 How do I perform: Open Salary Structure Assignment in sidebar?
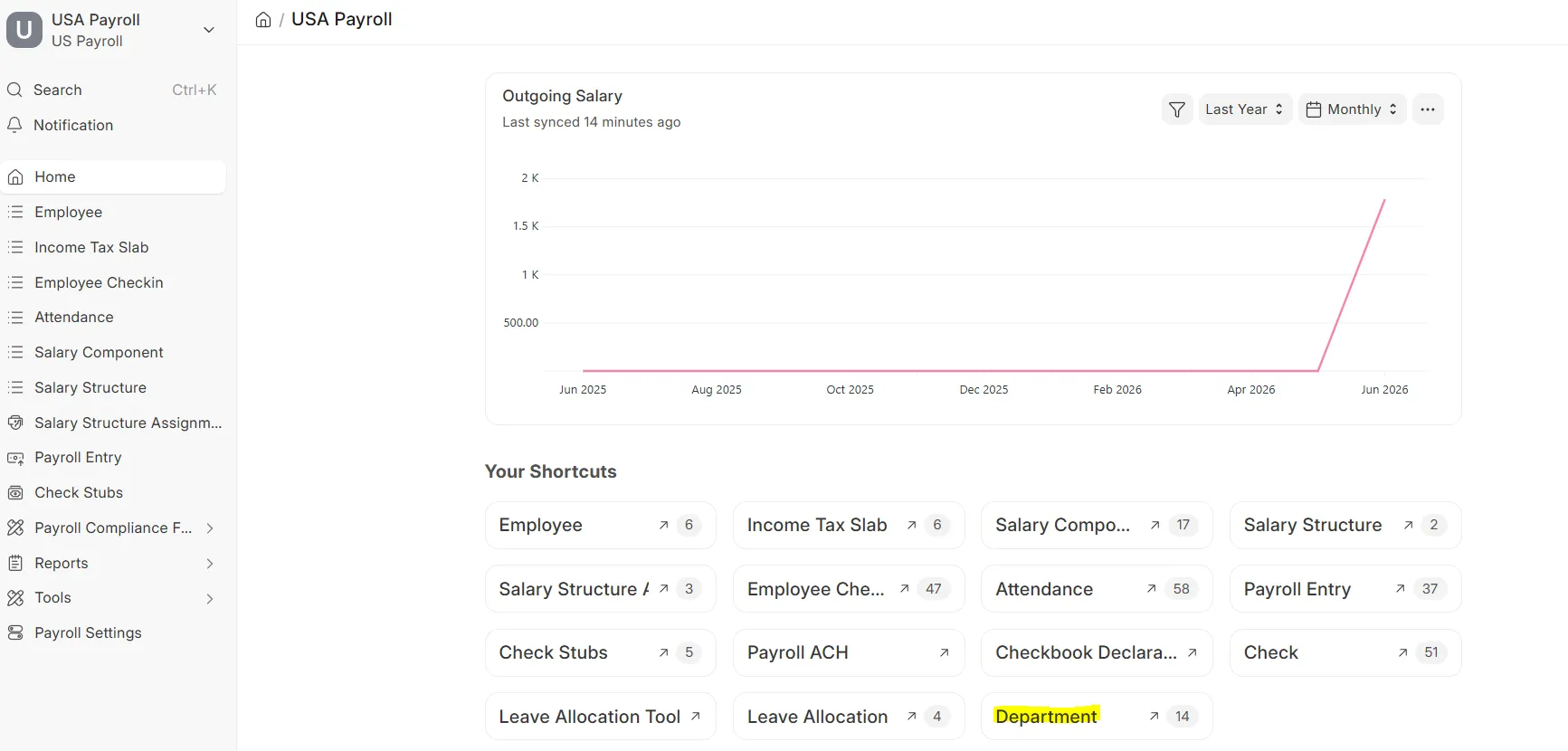pos(113,423)
